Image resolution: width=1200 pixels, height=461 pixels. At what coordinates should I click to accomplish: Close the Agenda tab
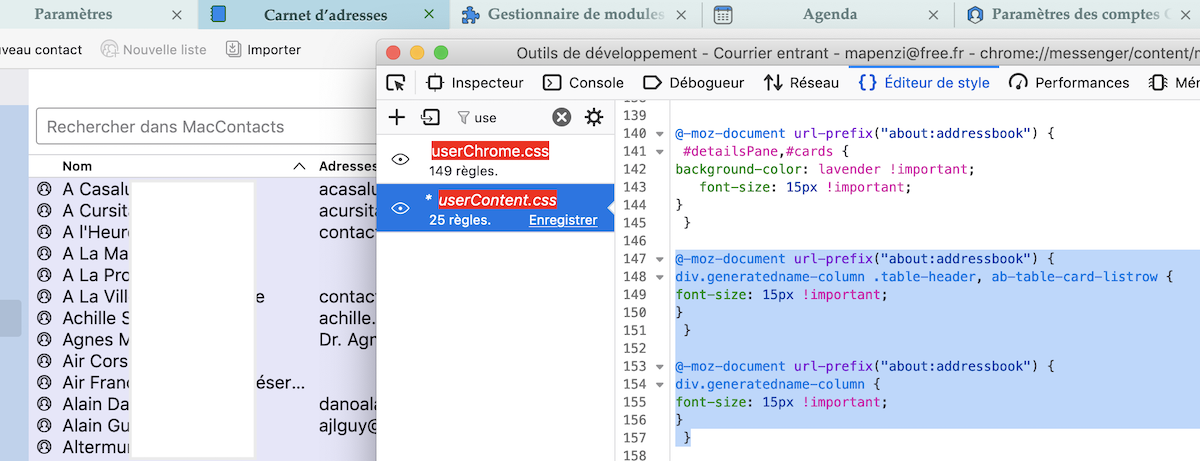click(933, 15)
